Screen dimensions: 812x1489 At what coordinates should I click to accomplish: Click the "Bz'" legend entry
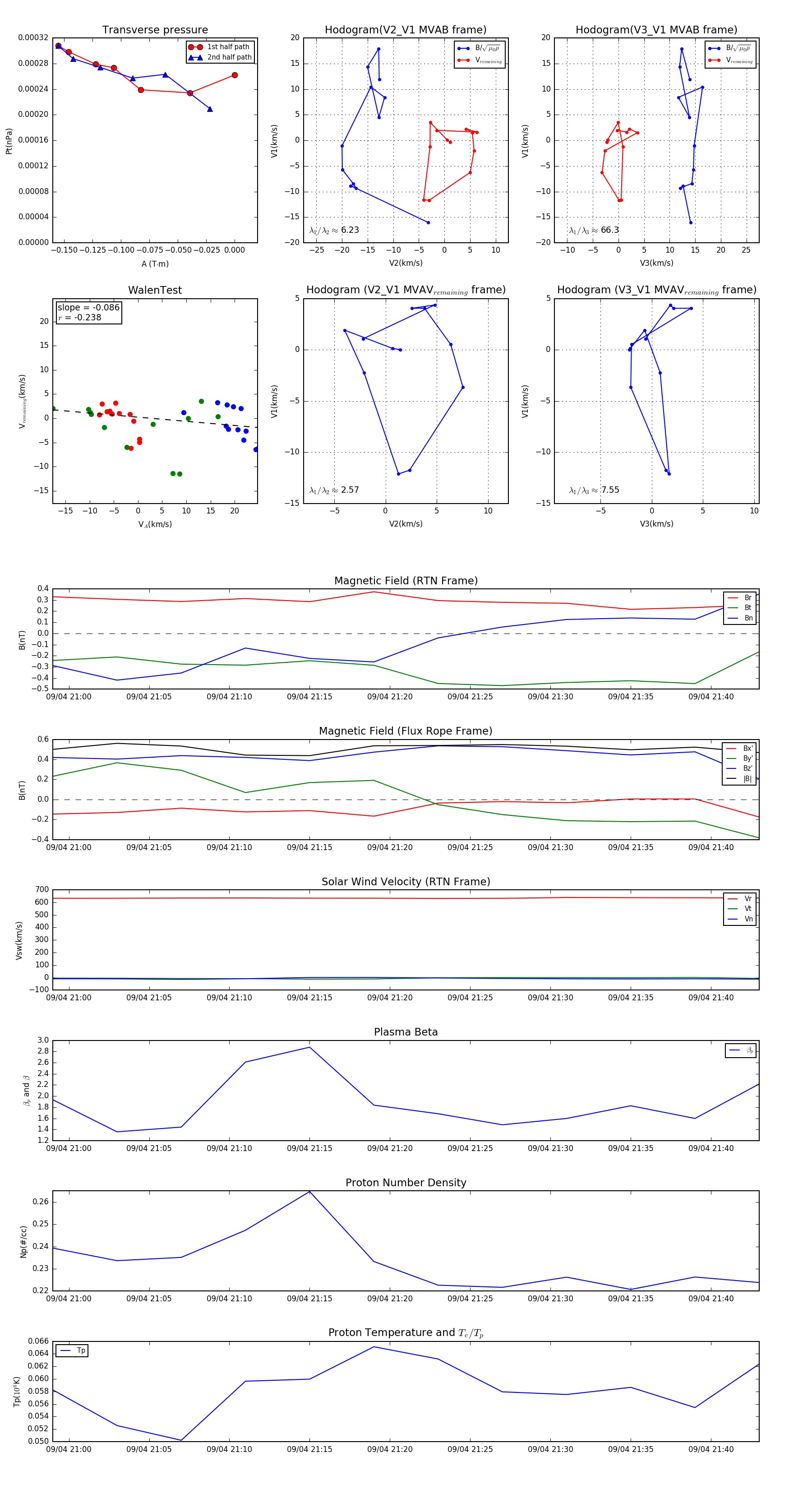(x=739, y=768)
